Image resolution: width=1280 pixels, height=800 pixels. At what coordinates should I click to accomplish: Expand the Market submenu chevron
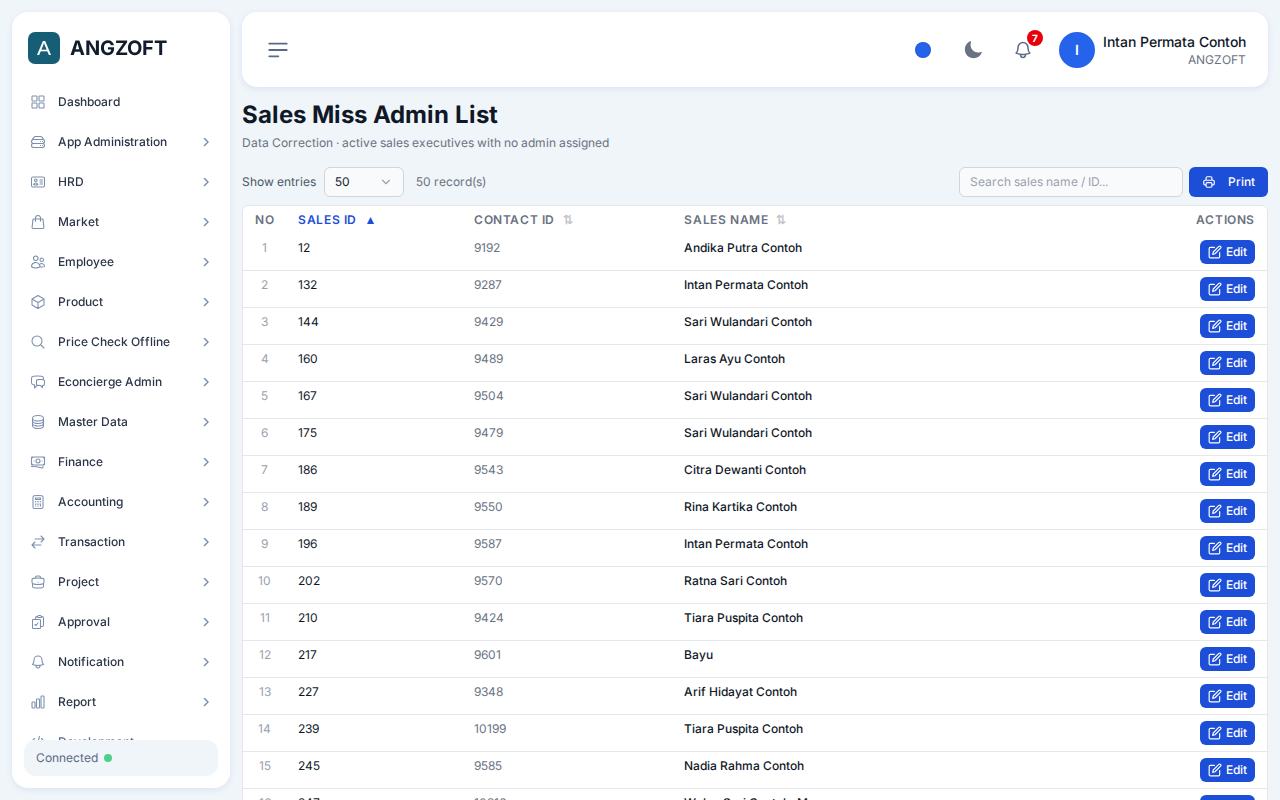point(206,222)
